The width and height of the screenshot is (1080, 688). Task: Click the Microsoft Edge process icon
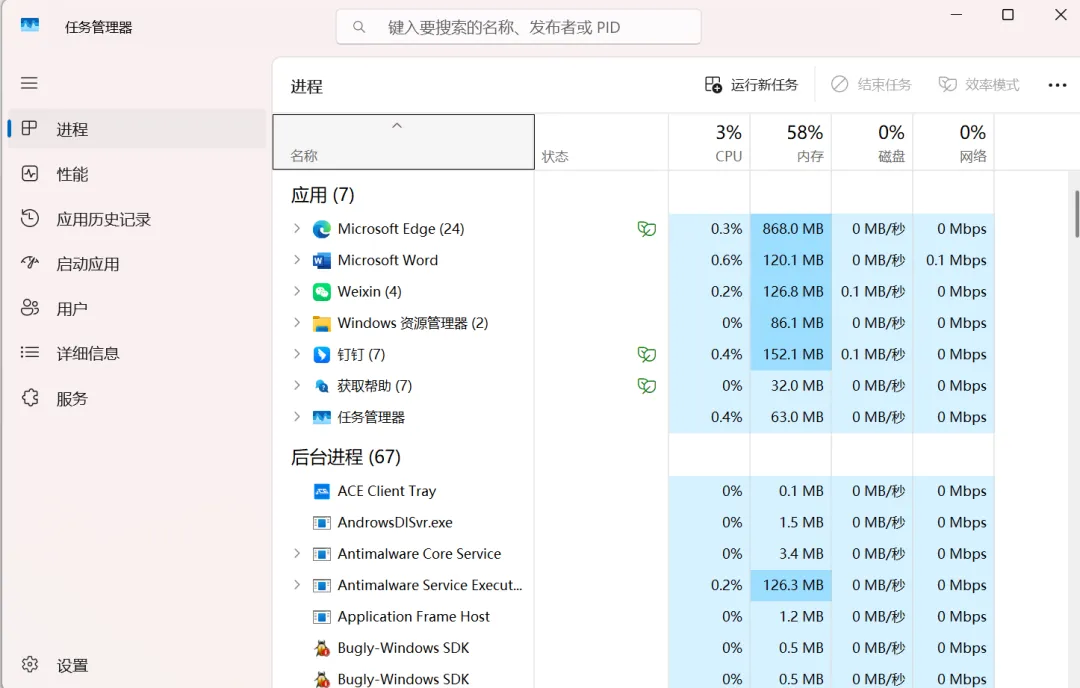(x=322, y=229)
